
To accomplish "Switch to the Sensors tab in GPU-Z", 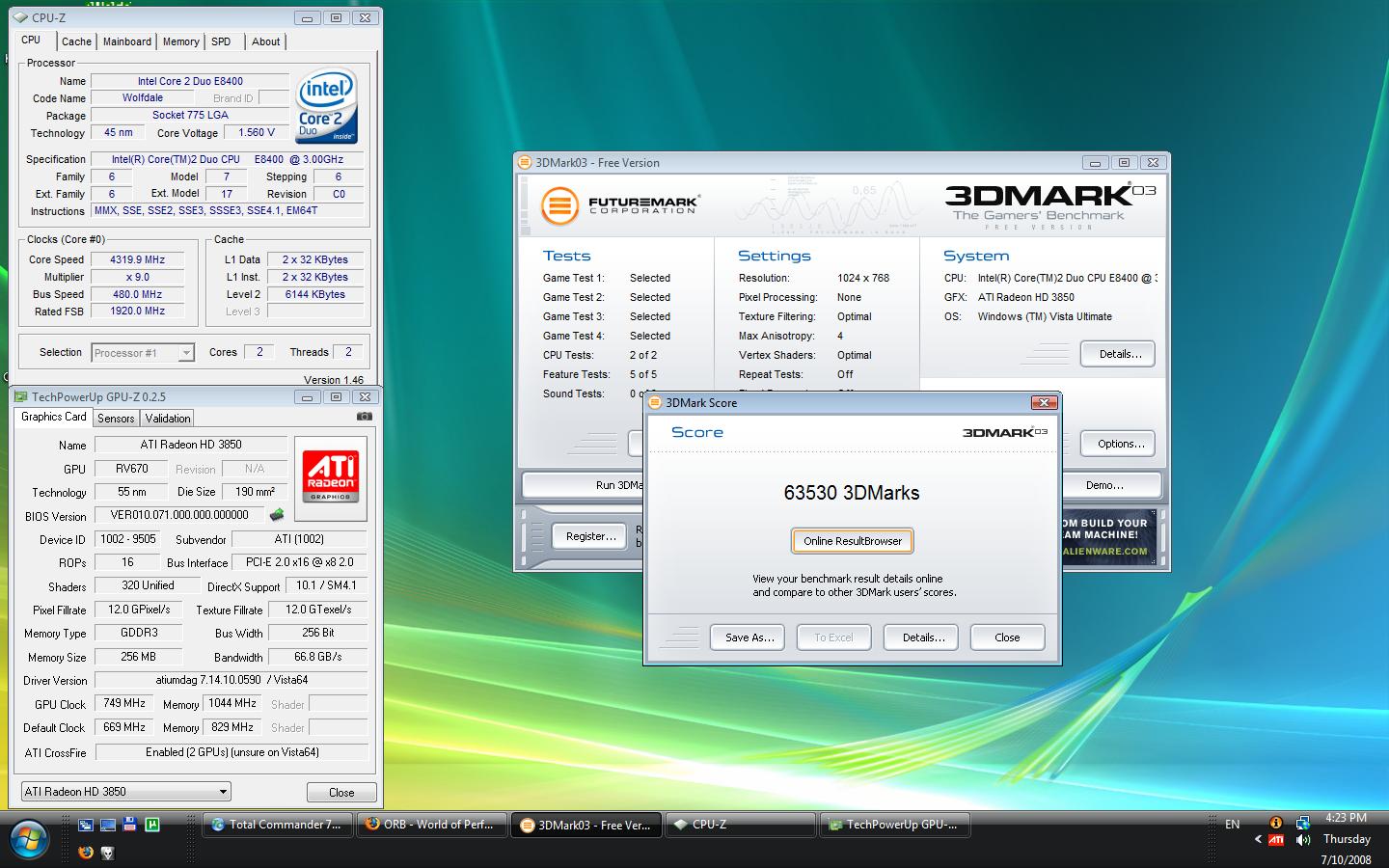I will click(x=116, y=419).
